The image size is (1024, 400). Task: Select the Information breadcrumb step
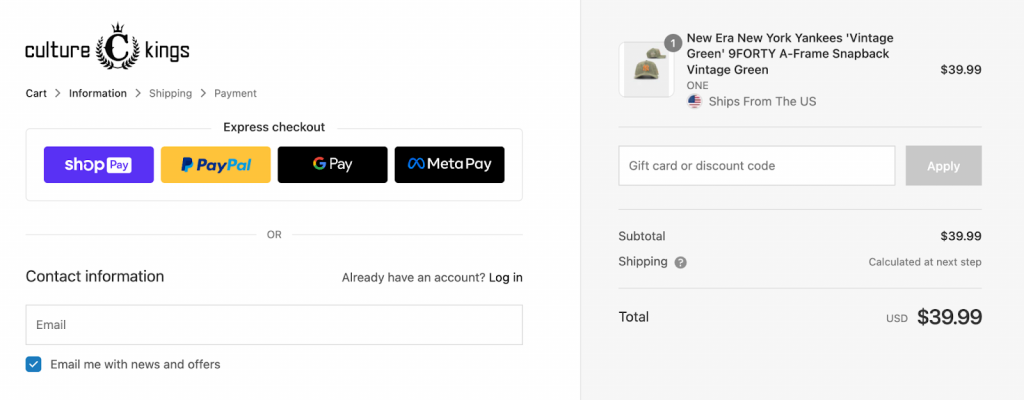coord(98,93)
